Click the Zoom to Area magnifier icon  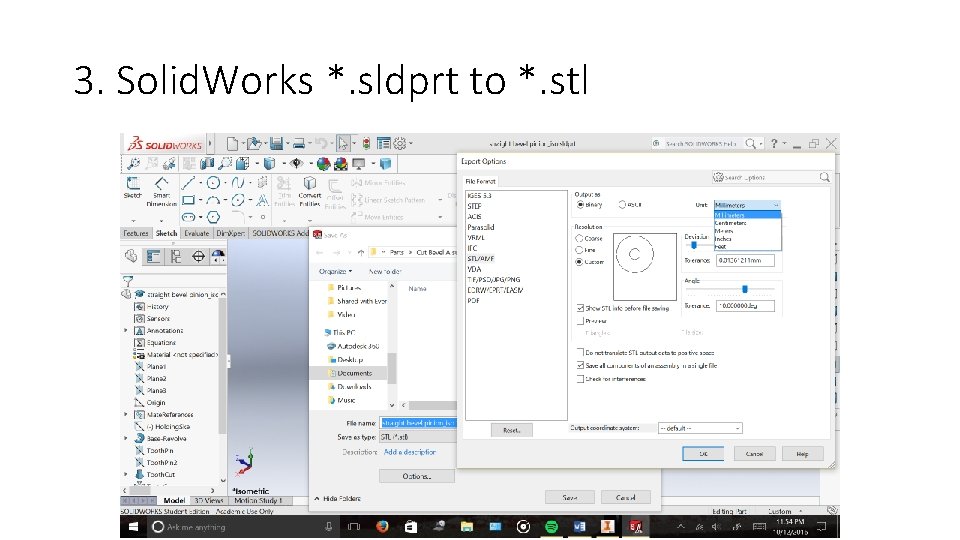point(225,163)
